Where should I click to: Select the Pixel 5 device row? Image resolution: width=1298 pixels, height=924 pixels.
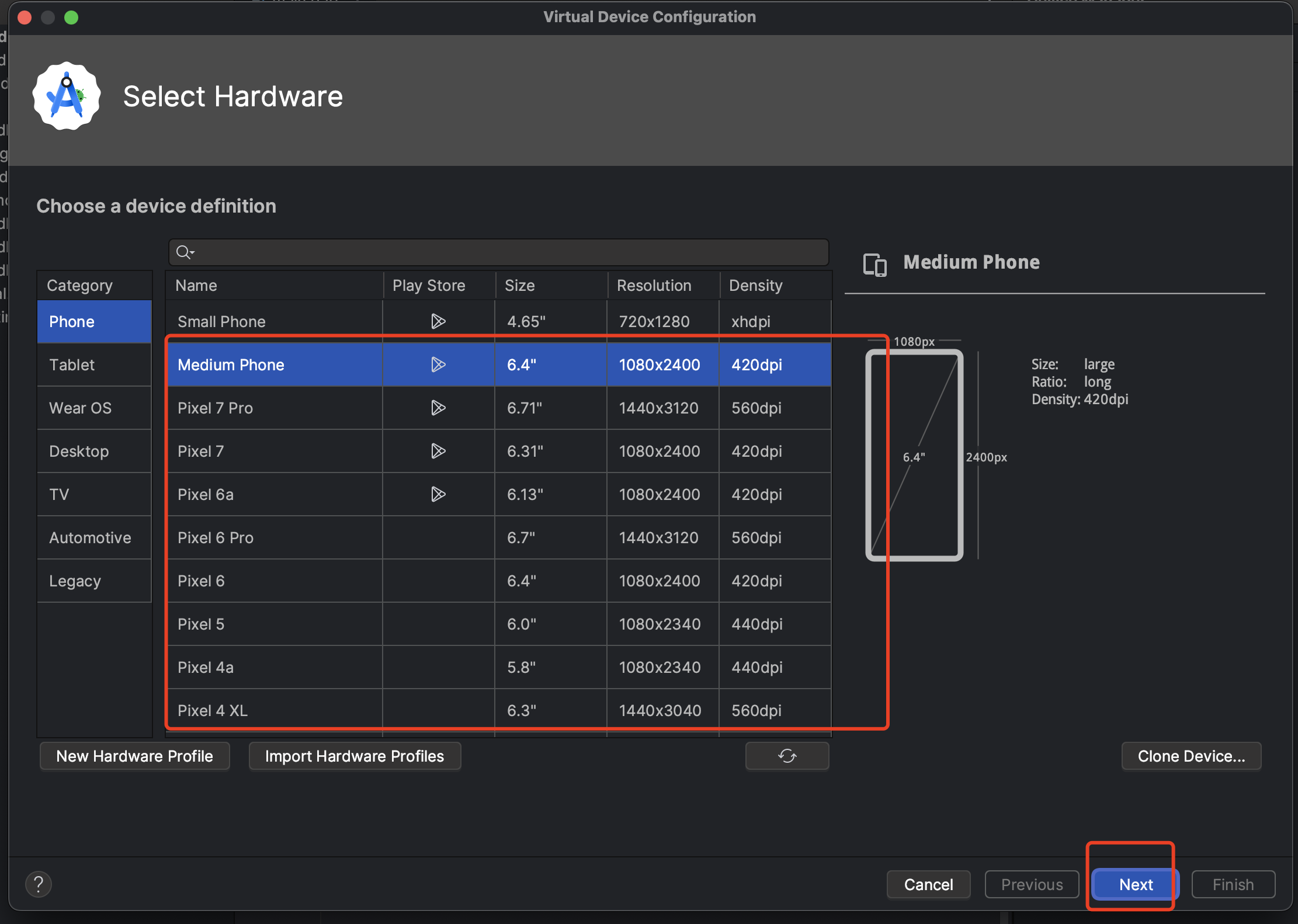point(275,624)
